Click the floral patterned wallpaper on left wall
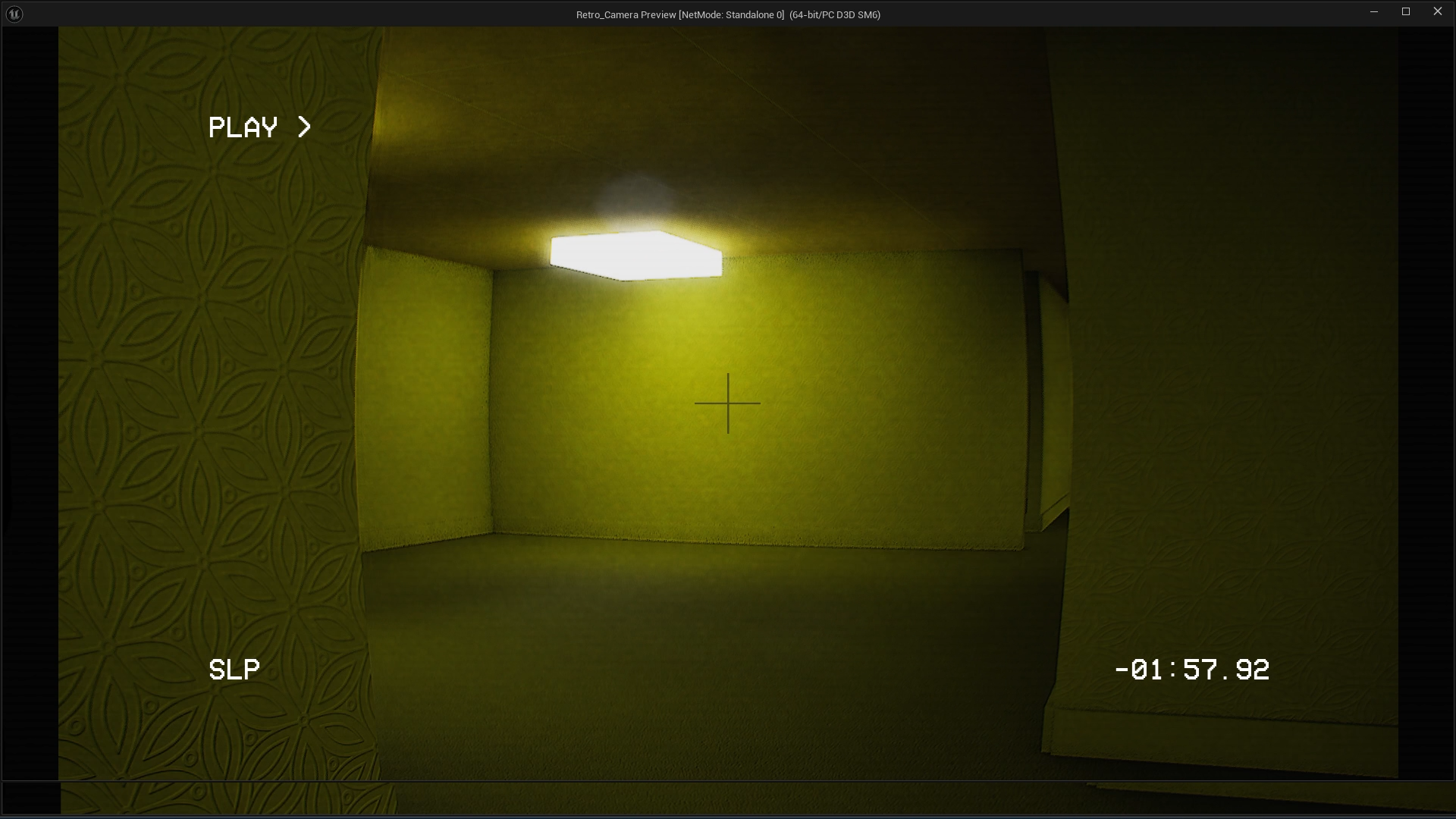The image size is (1456, 819). (x=205, y=394)
